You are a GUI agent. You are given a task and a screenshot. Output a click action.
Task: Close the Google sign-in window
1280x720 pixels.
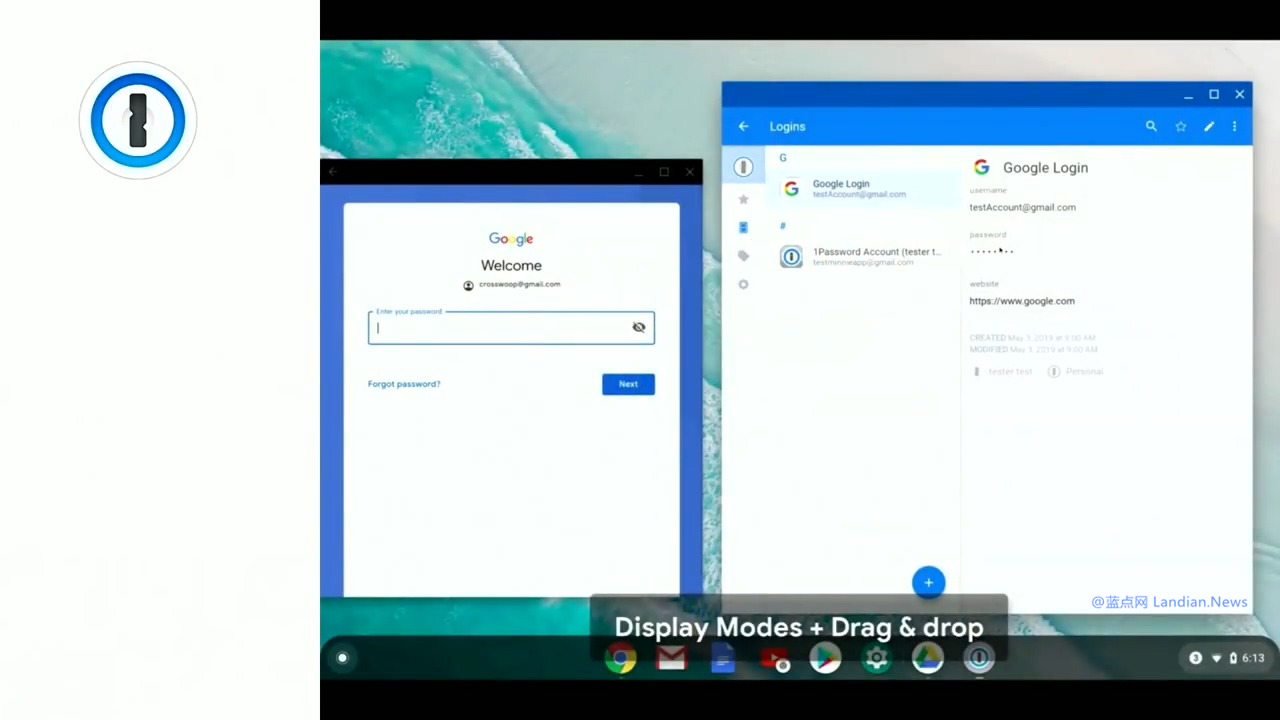(689, 172)
